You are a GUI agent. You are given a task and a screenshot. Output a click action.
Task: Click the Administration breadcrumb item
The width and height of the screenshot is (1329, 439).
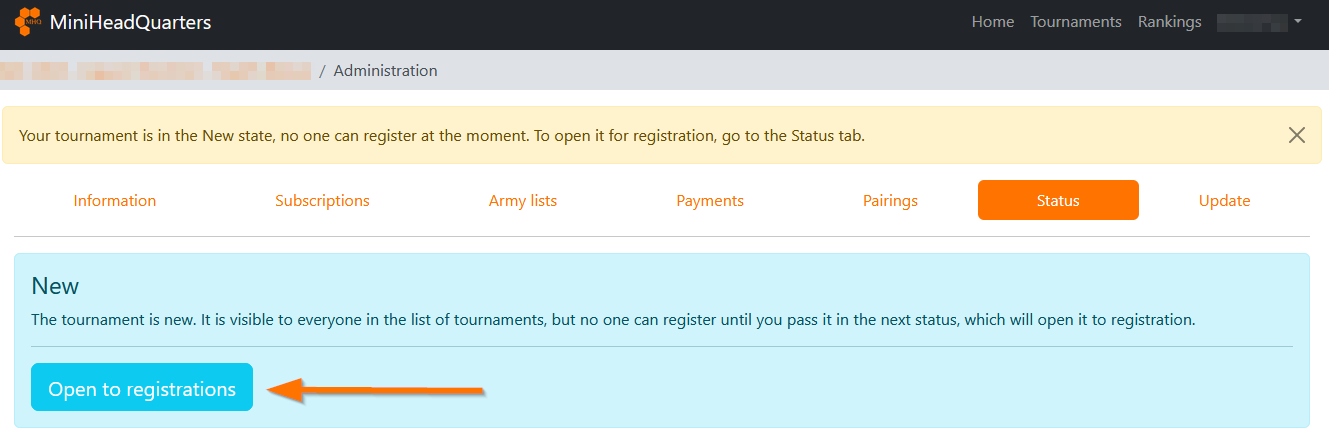pos(385,71)
